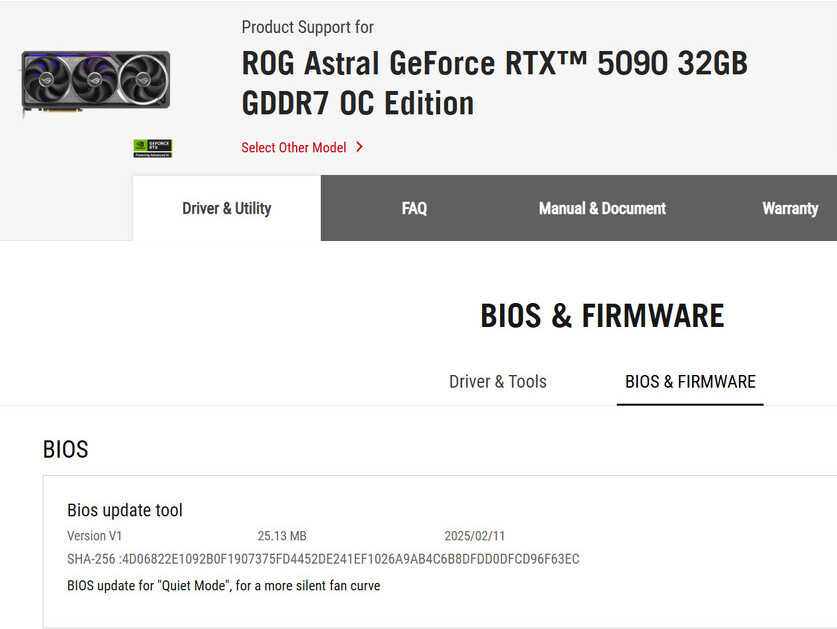This screenshot has height=629, width=837.
Task: Select the BIOS & FIRMWARE sub-tab
Action: pos(690,382)
